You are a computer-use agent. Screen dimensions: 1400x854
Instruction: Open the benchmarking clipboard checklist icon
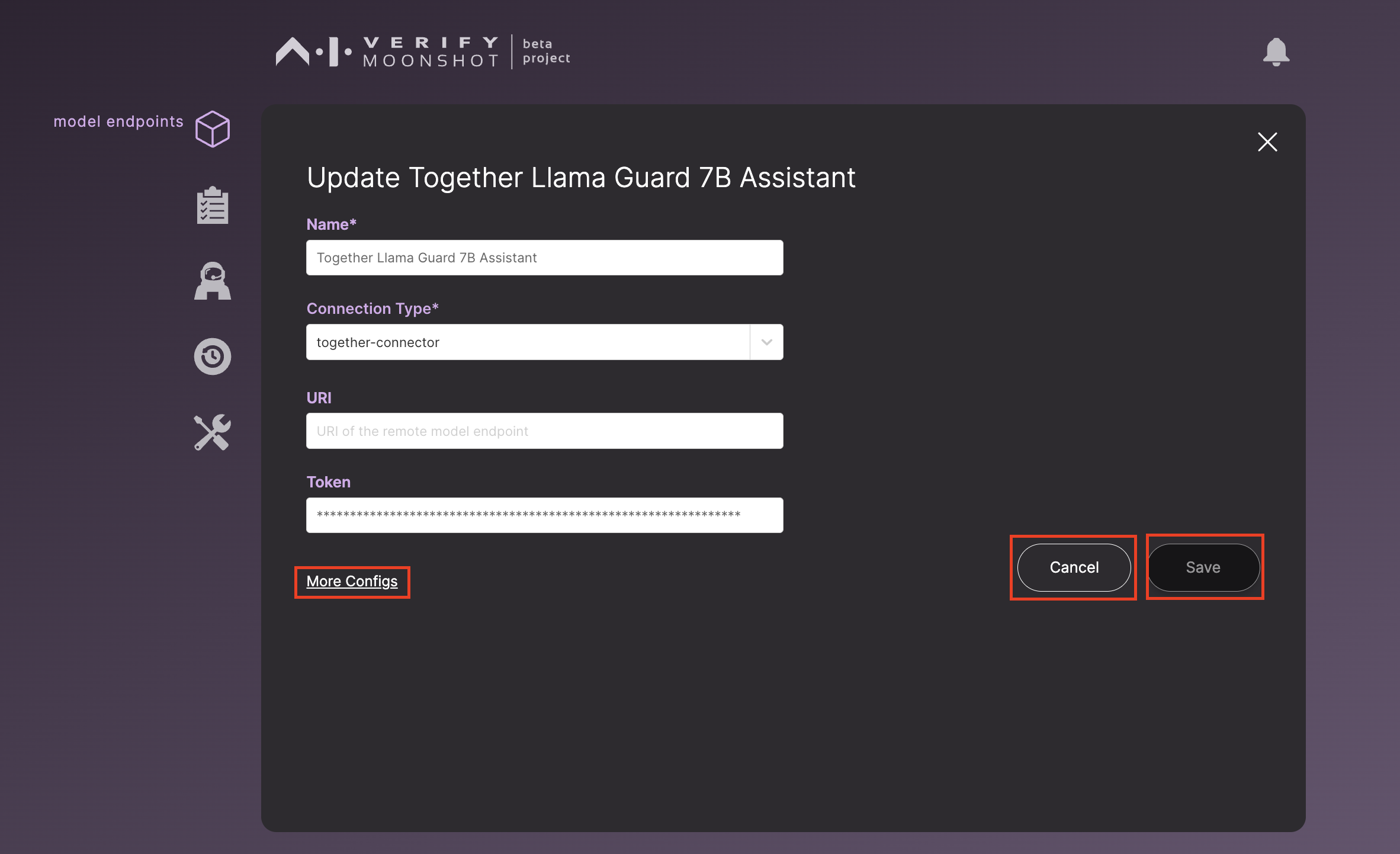click(213, 205)
